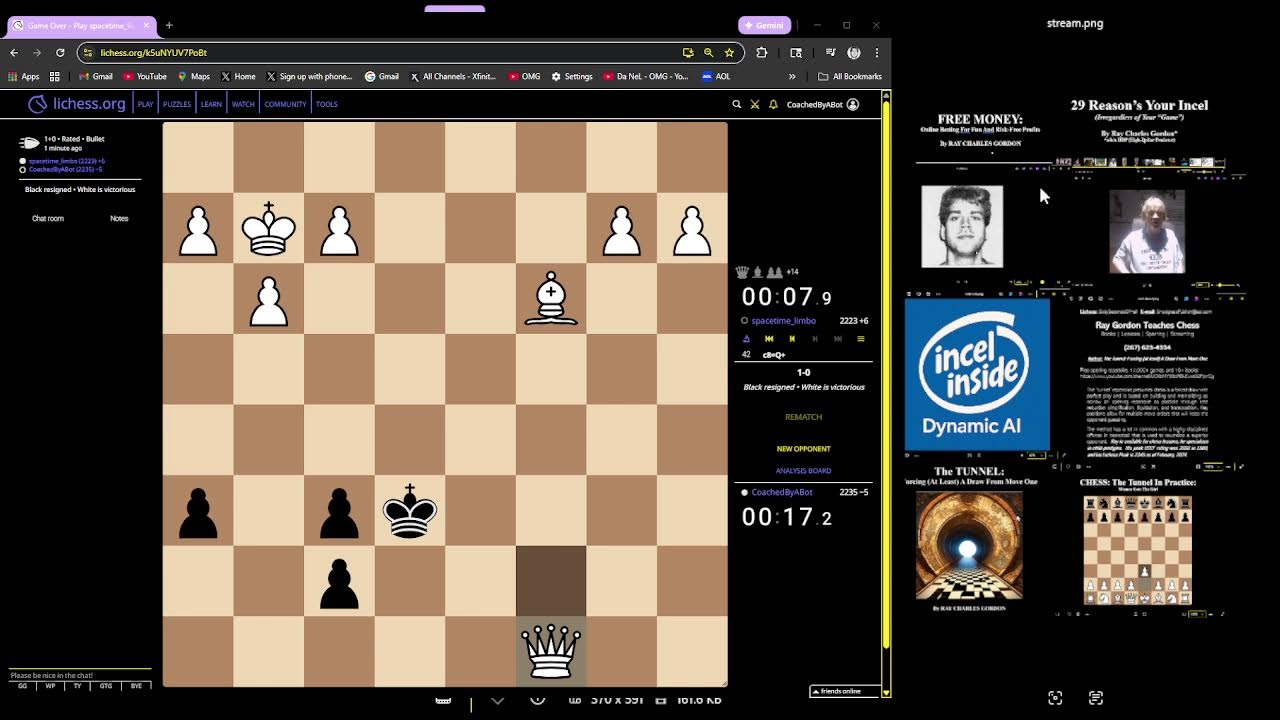
Task: Open the board hamburger menu icon
Action: [x=861, y=339]
